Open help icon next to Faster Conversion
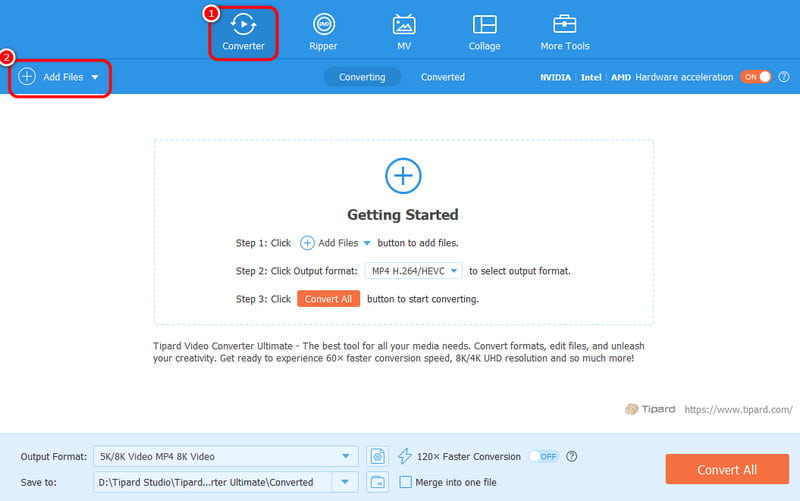Viewport: 800px width, 501px height. [x=572, y=456]
